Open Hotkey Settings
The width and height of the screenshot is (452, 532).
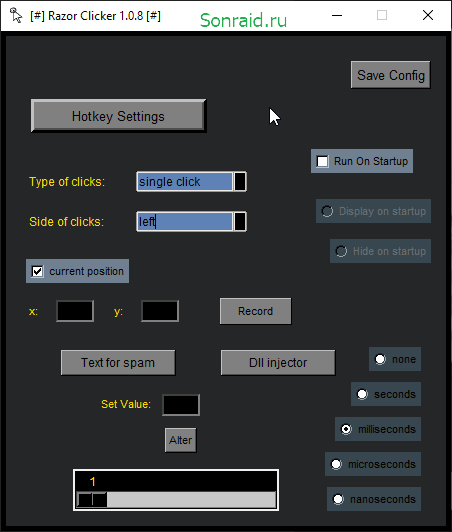pyautogui.click(x=118, y=116)
